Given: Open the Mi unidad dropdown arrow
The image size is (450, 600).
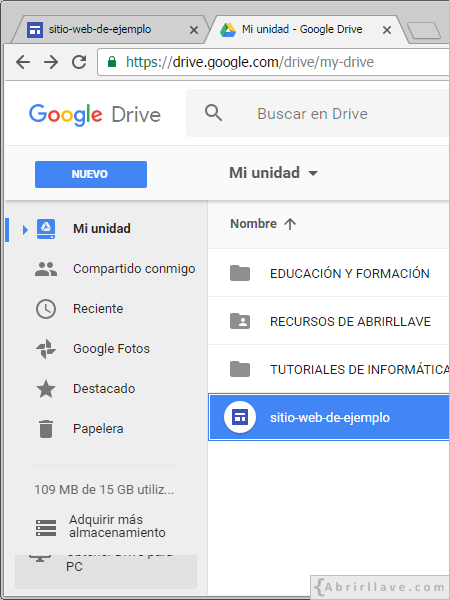Looking at the screenshot, I should 313,173.
